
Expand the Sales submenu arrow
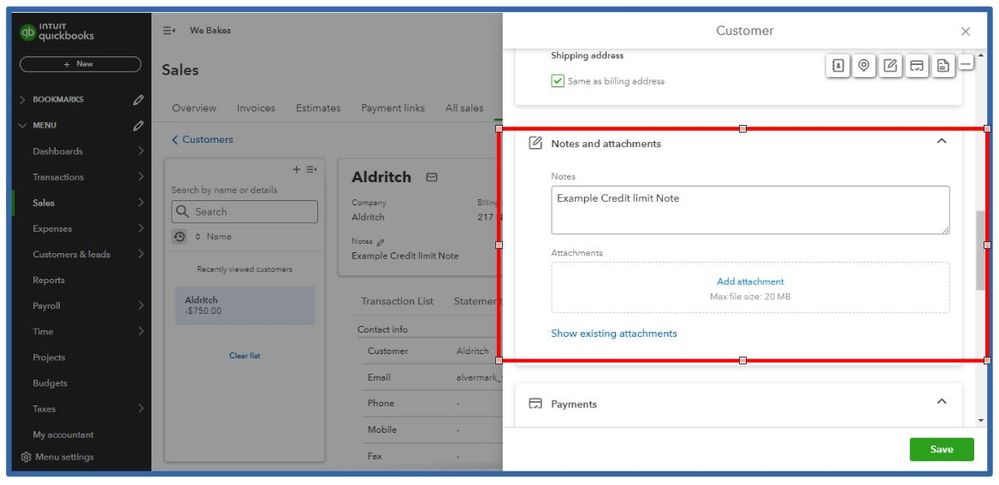(x=140, y=203)
